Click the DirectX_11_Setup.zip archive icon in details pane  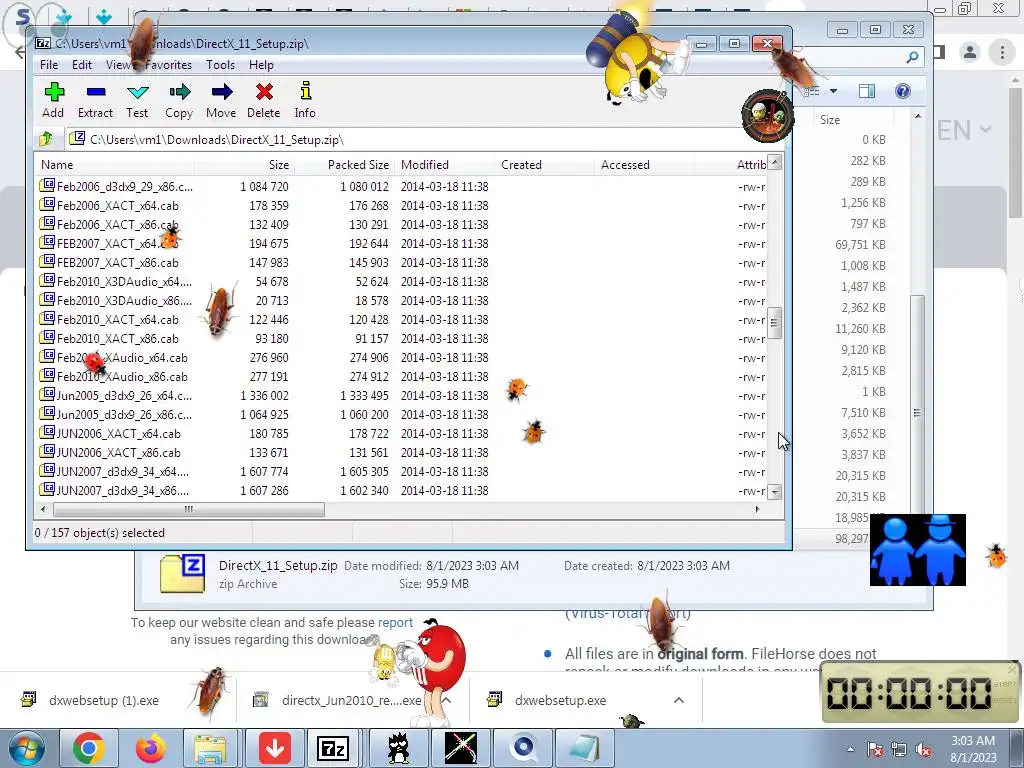coord(182,573)
